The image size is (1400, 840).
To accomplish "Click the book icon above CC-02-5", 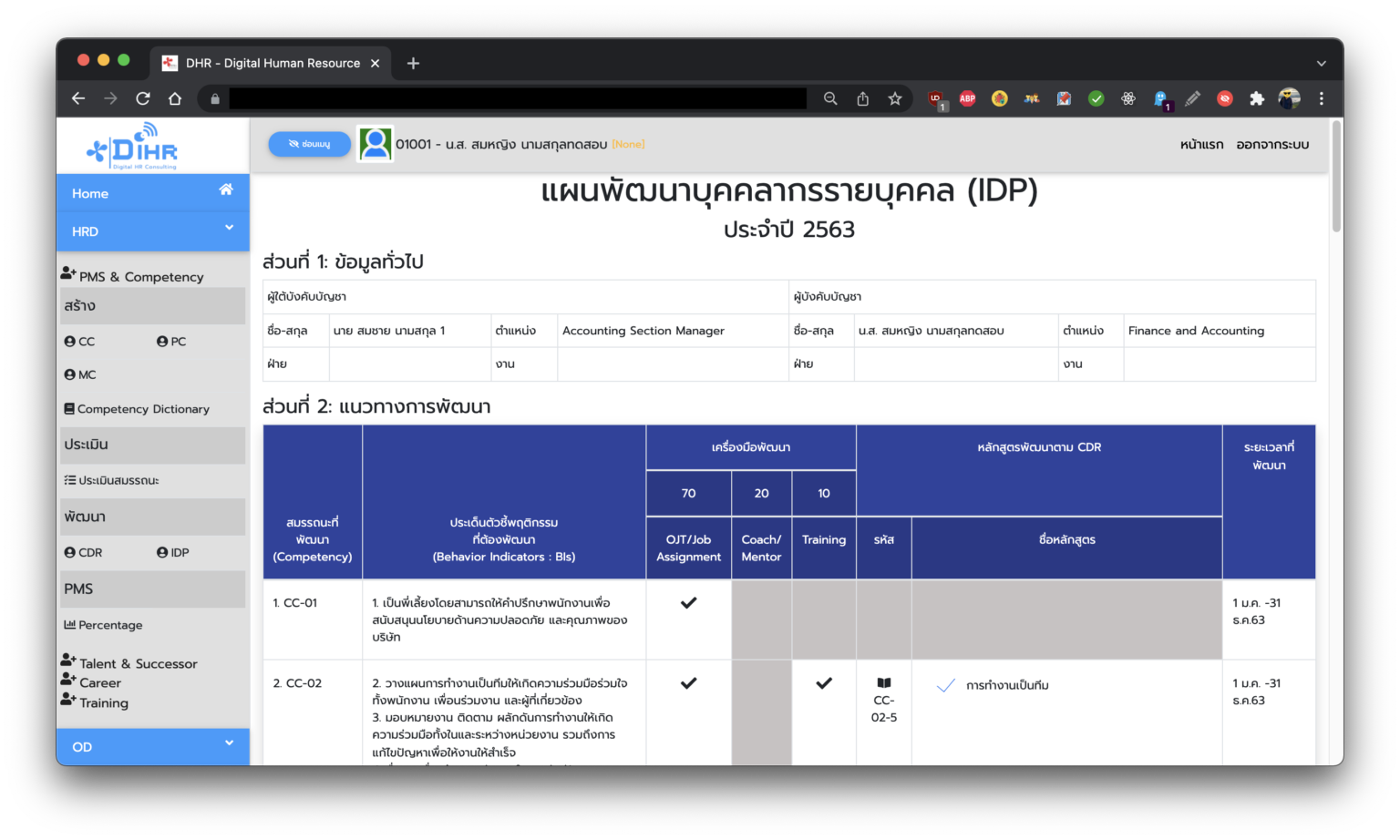I will (883, 683).
